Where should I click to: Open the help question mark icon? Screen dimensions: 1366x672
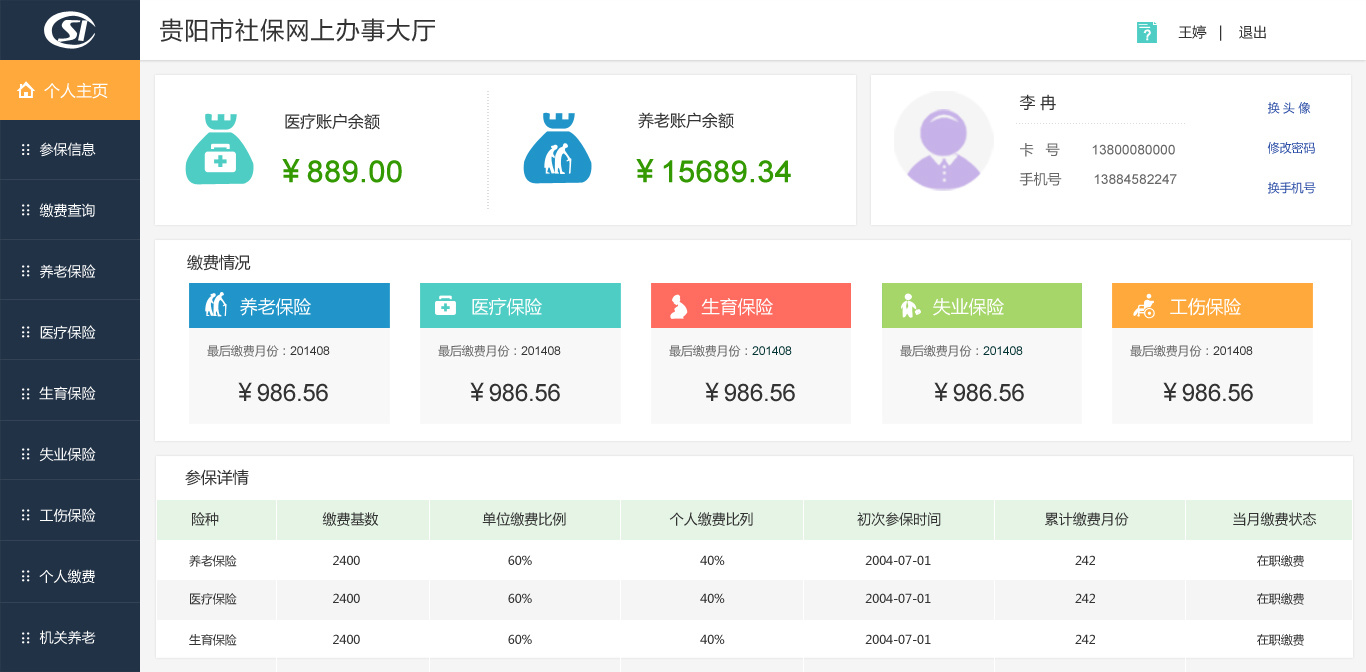1146,32
